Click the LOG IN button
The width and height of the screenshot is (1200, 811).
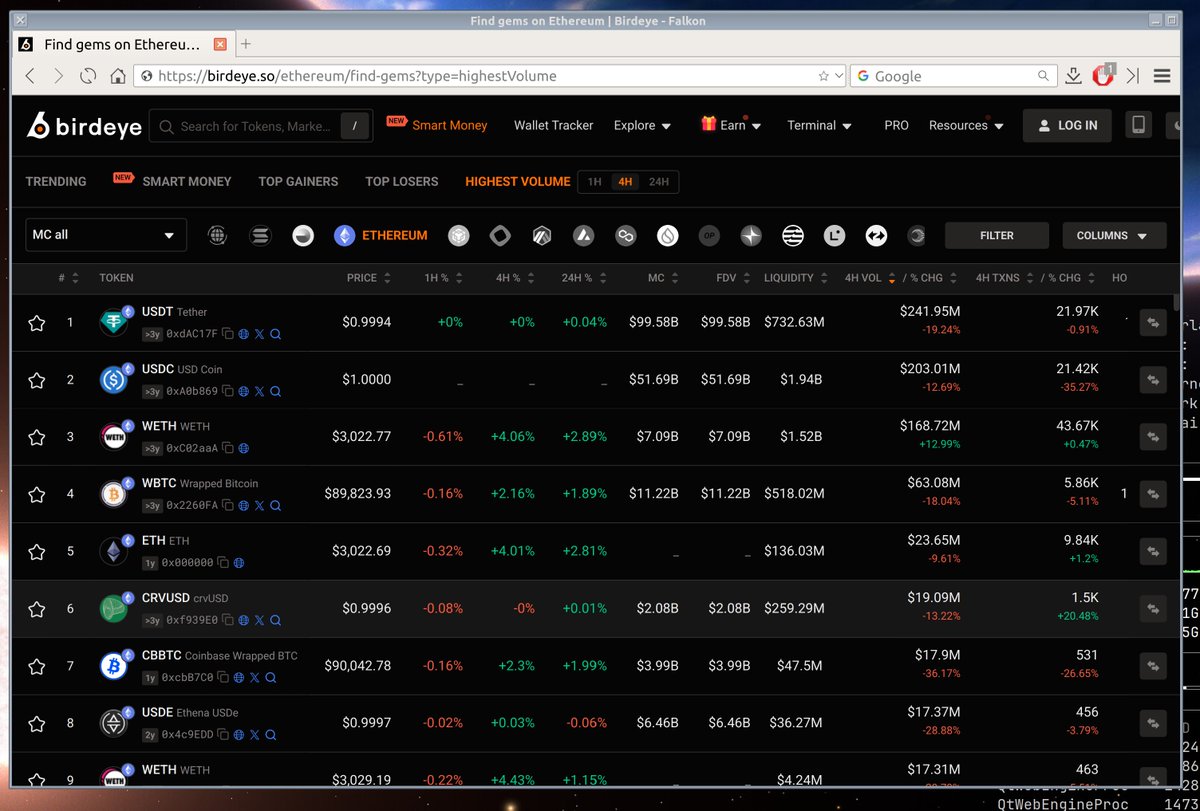pos(1067,125)
